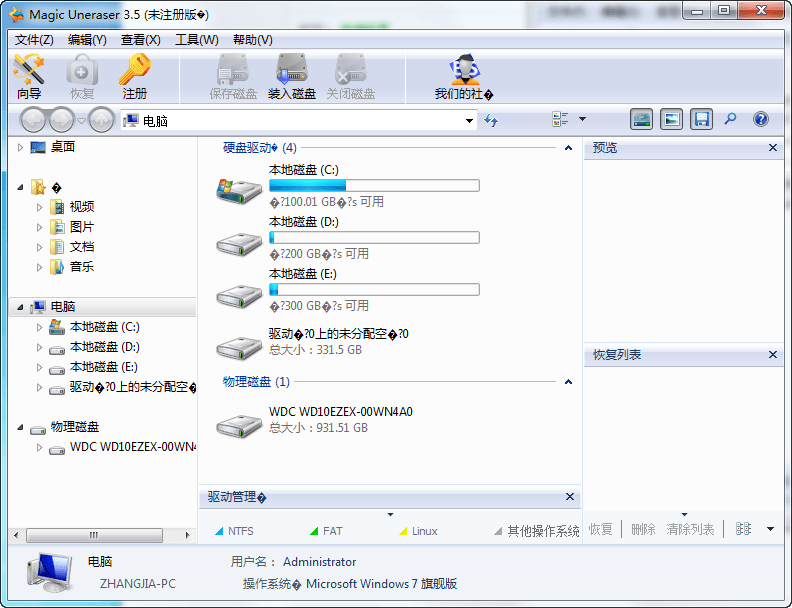
Task: Expand the 桌面 tree node
Action: pyautogui.click(x=20, y=147)
